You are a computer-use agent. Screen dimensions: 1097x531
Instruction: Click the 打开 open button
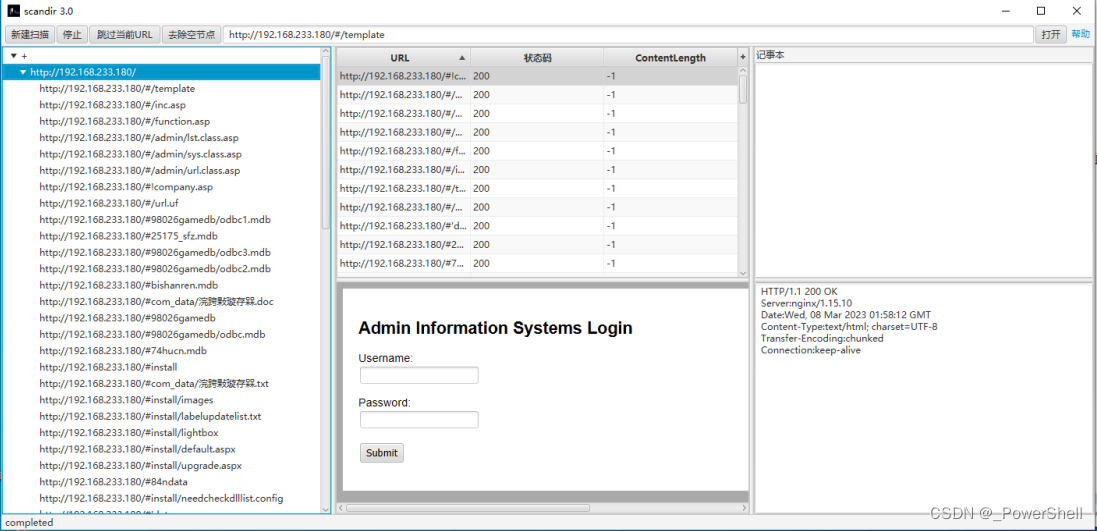[1051, 34]
